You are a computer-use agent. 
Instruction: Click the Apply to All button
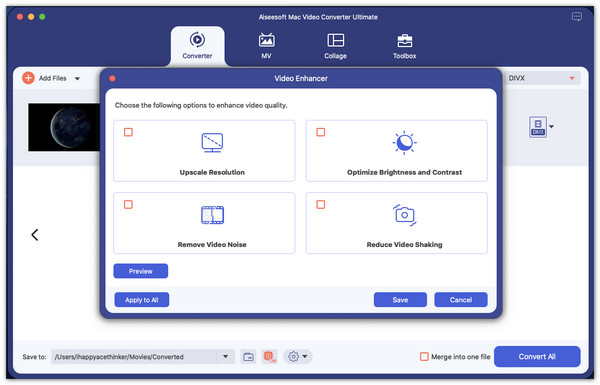(x=142, y=300)
